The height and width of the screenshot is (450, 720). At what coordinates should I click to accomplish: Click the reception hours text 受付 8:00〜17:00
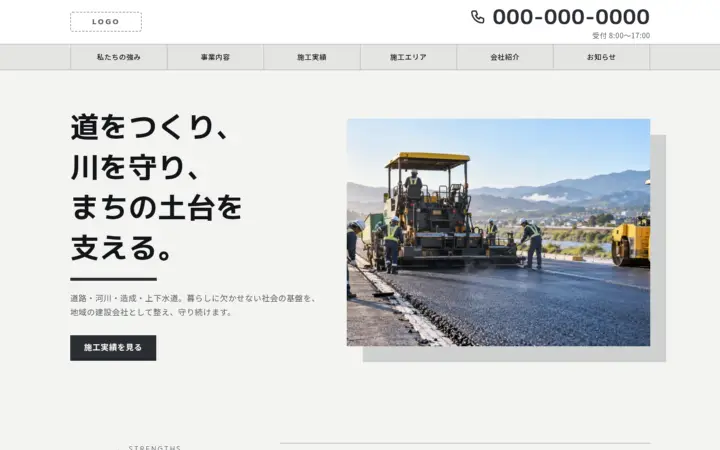(621, 36)
